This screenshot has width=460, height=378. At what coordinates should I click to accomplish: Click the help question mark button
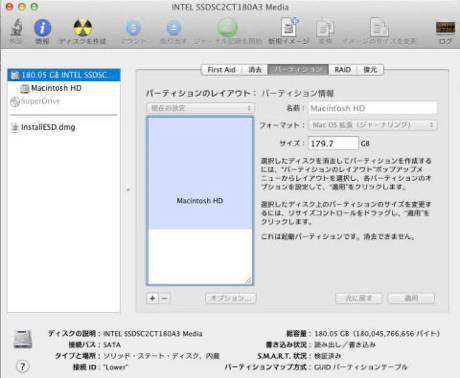coord(22,367)
